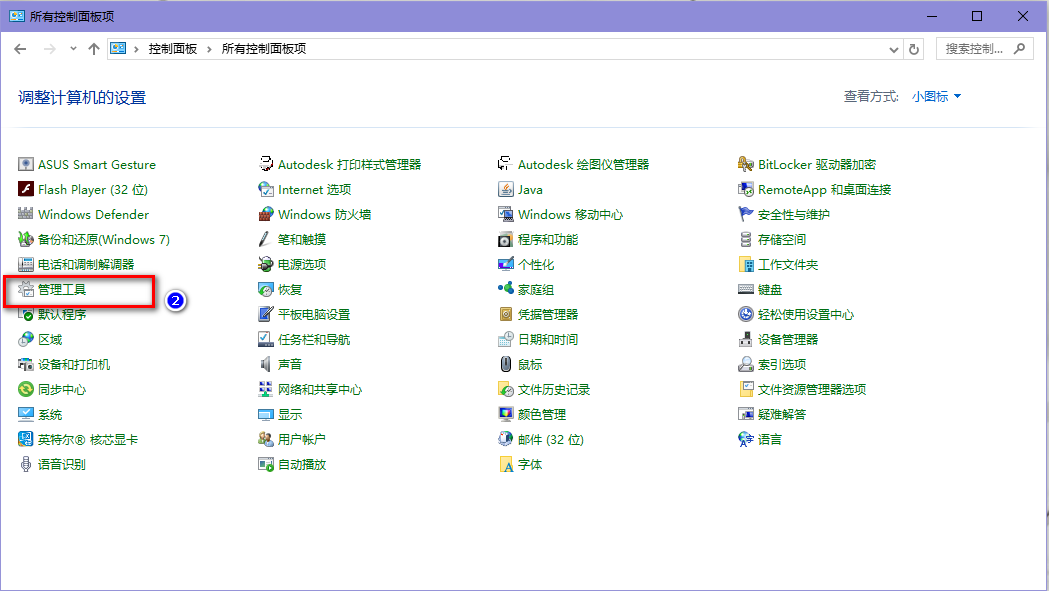This screenshot has width=1049, height=591.
Task: Click the 搜索控制 search box
Action: click(985, 49)
